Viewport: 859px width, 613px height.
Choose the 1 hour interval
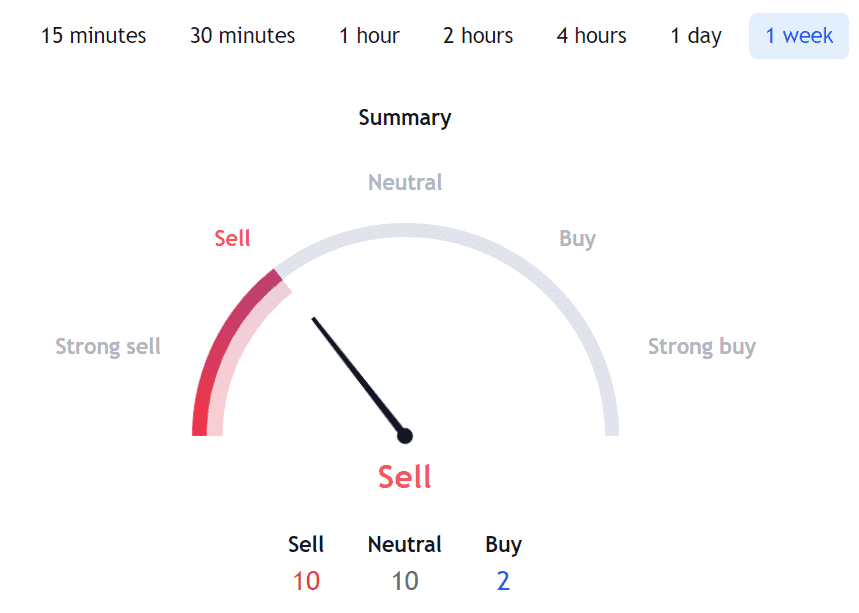pyautogui.click(x=369, y=36)
